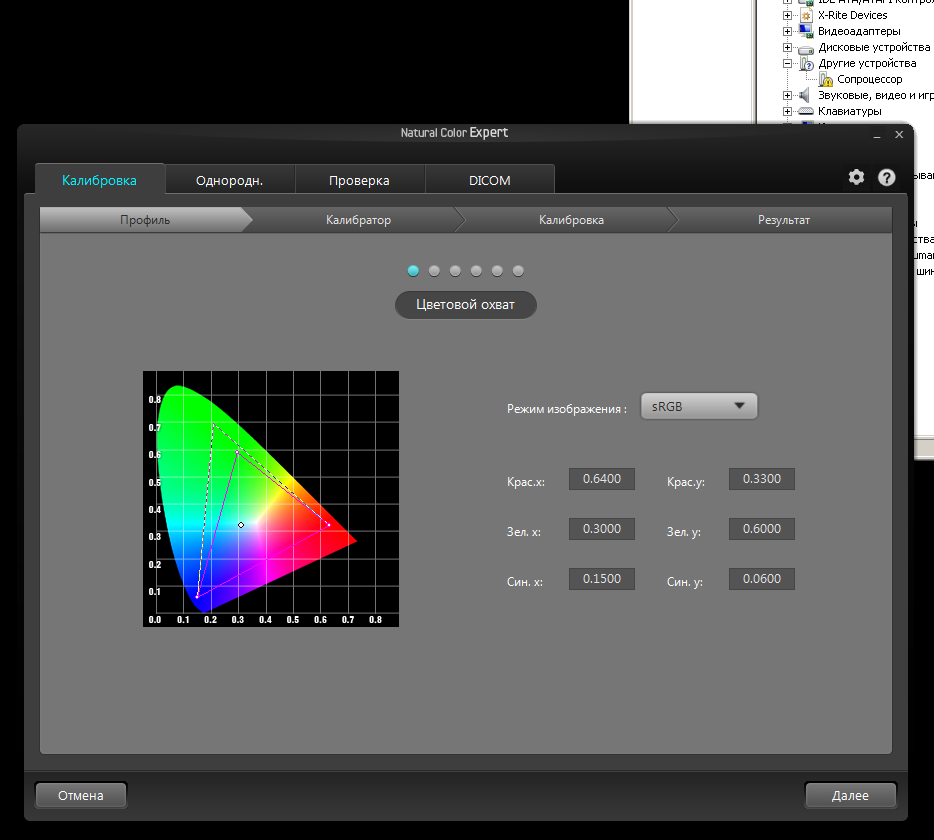Viewport: 934px width, 840px height.
Task: Open the Проверка tab
Action: coord(359,180)
